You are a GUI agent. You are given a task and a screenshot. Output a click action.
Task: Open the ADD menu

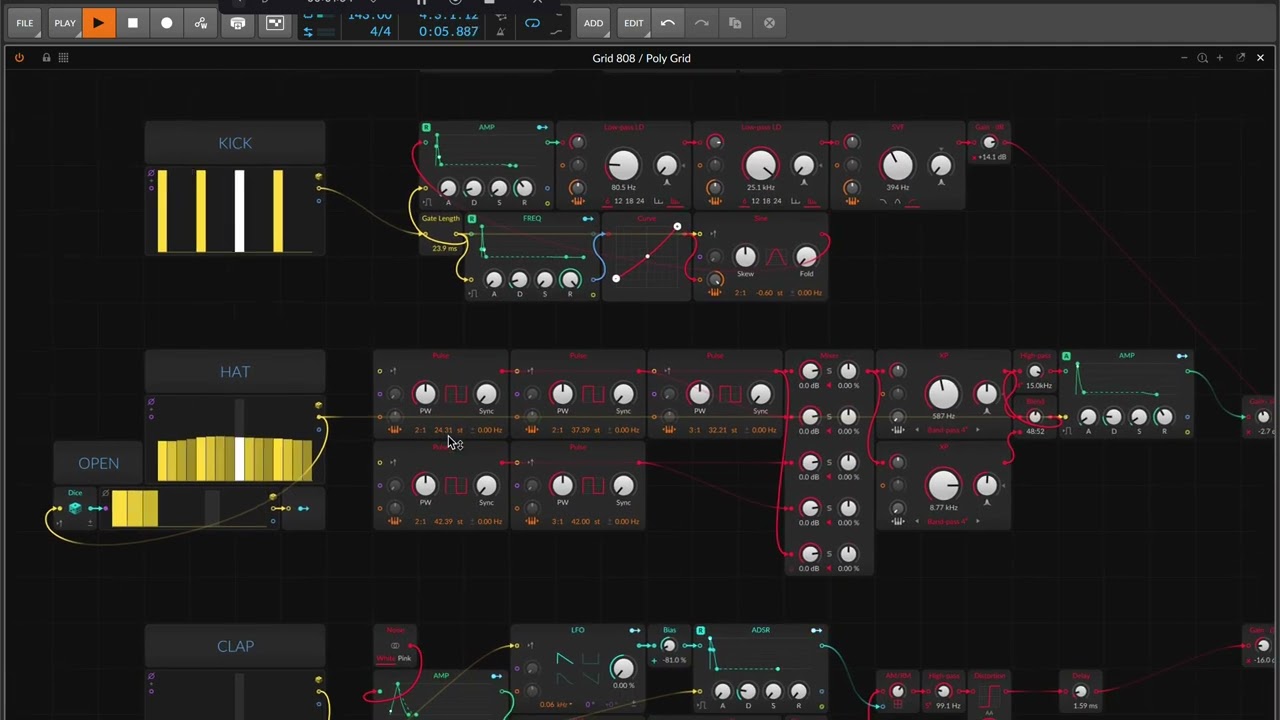[x=593, y=23]
